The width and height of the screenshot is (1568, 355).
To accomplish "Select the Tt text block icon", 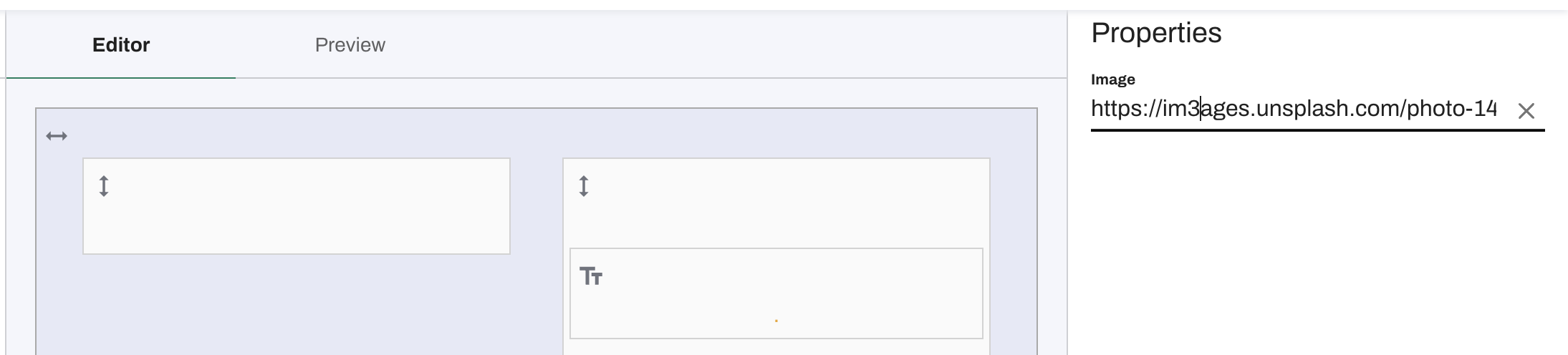I will point(591,276).
